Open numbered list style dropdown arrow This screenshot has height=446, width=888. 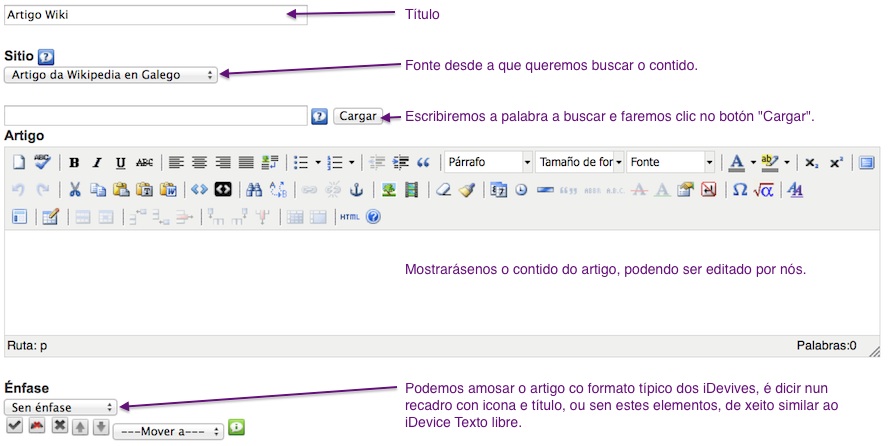coord(352,163)
